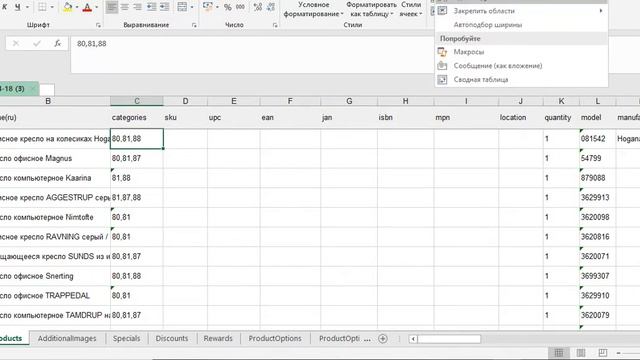Decrease decimal places
Screen dimensions: 640x360
[270, 7]
